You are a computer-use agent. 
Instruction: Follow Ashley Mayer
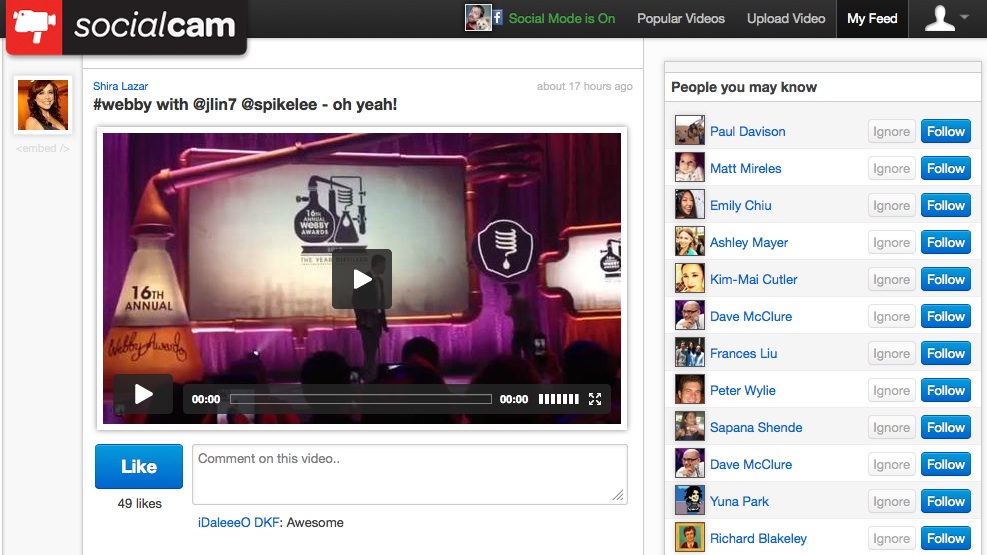click(945, 243)
